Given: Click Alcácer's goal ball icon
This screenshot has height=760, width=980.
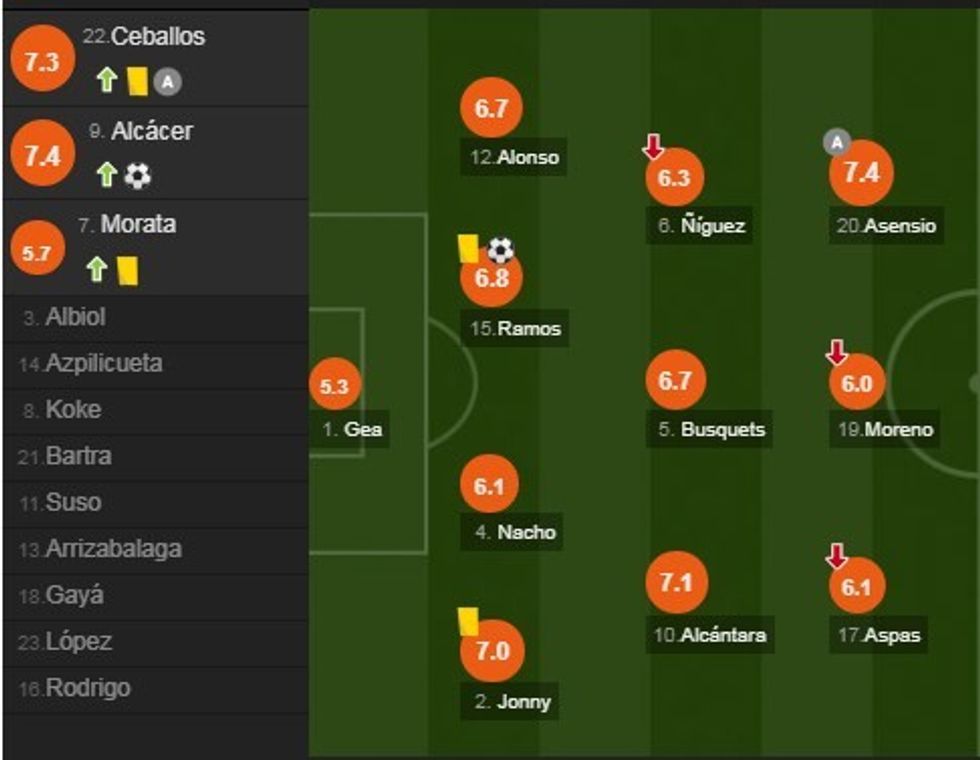Looking at the screenshot, I should [137, 177].
